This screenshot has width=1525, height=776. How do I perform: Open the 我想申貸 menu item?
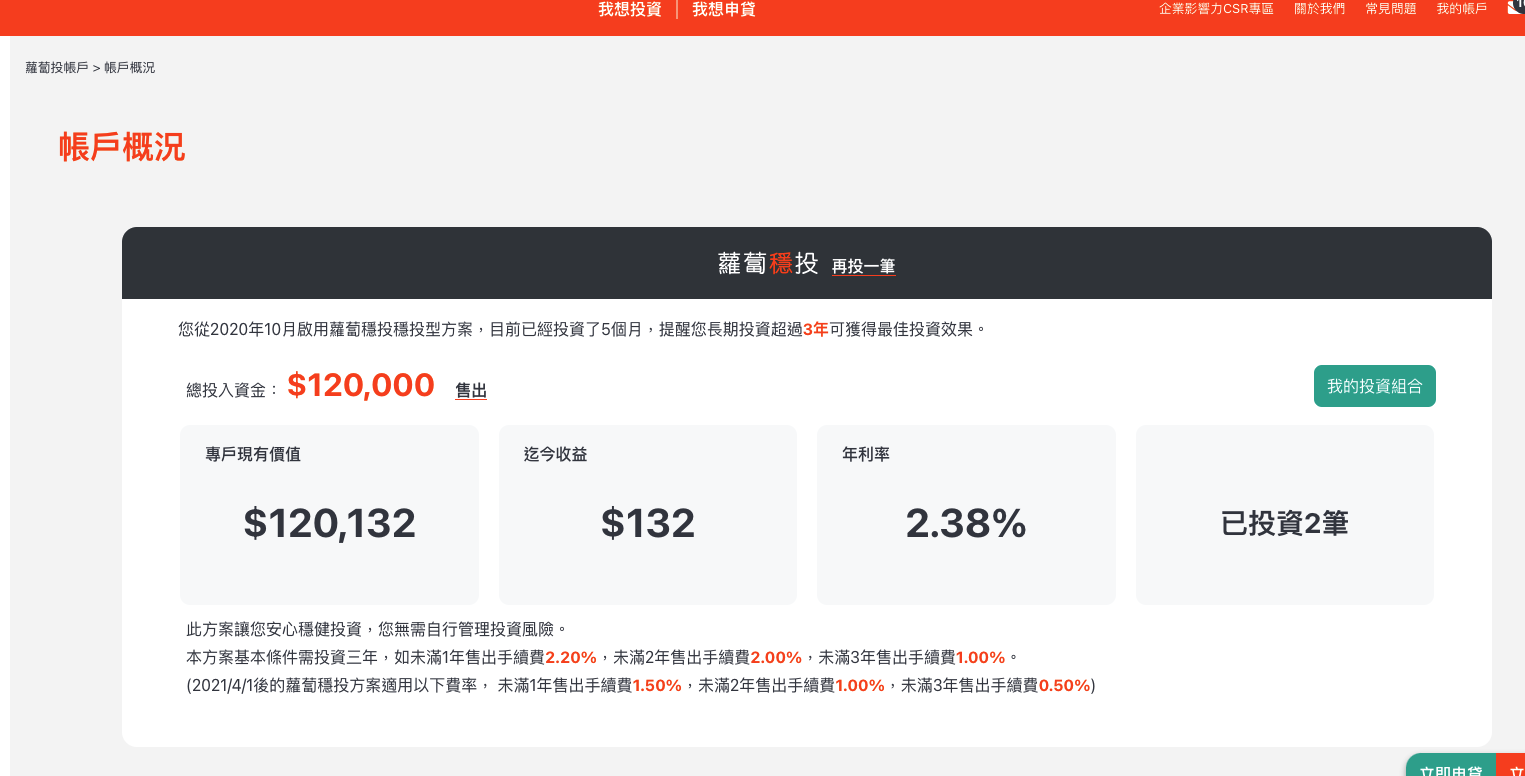724,9
